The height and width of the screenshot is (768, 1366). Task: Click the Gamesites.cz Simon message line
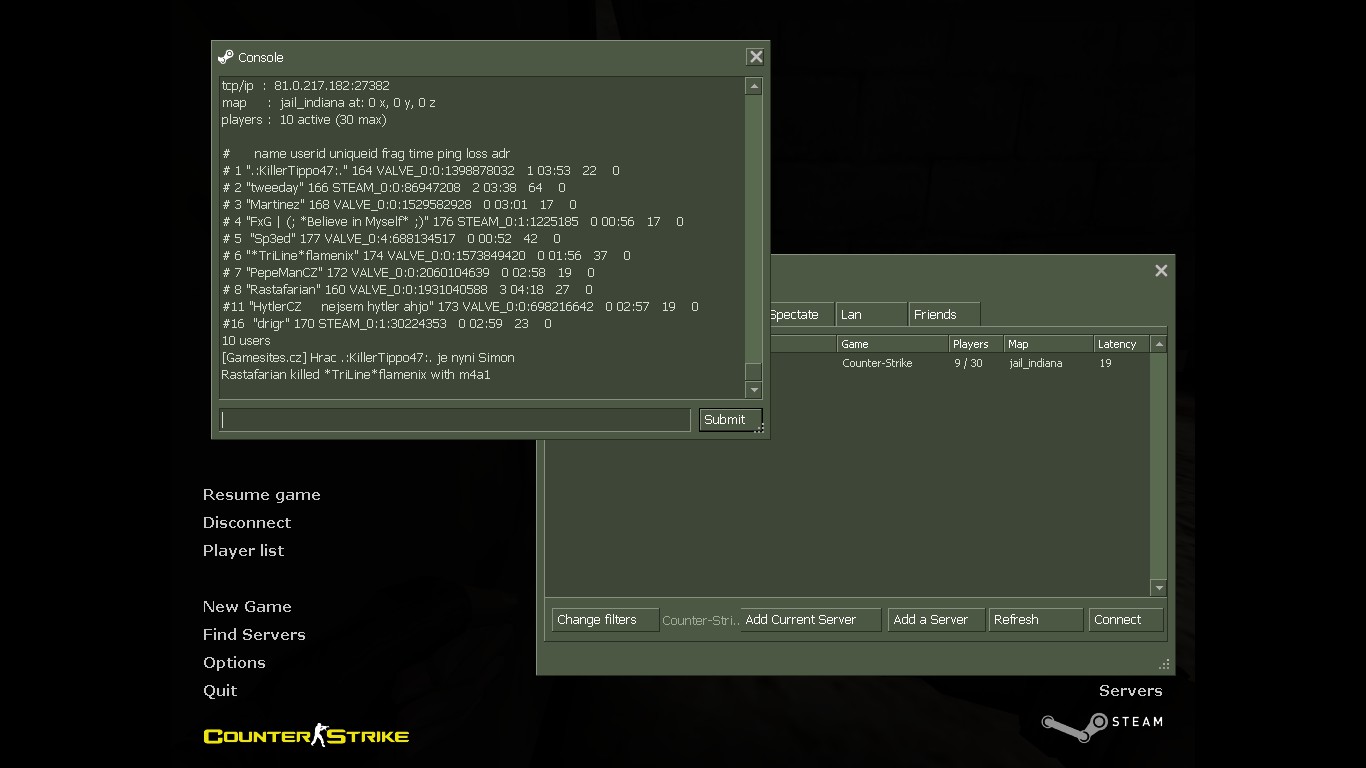[x=368, y=357]
